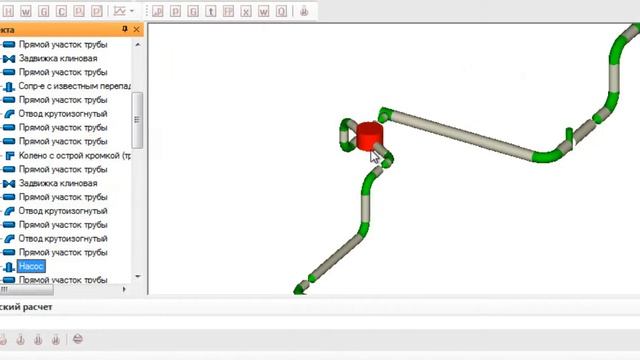The image size is (640, 360).
Task: Select the first Прямой участок трубы at list top
Action: click(x=63, y=44)
